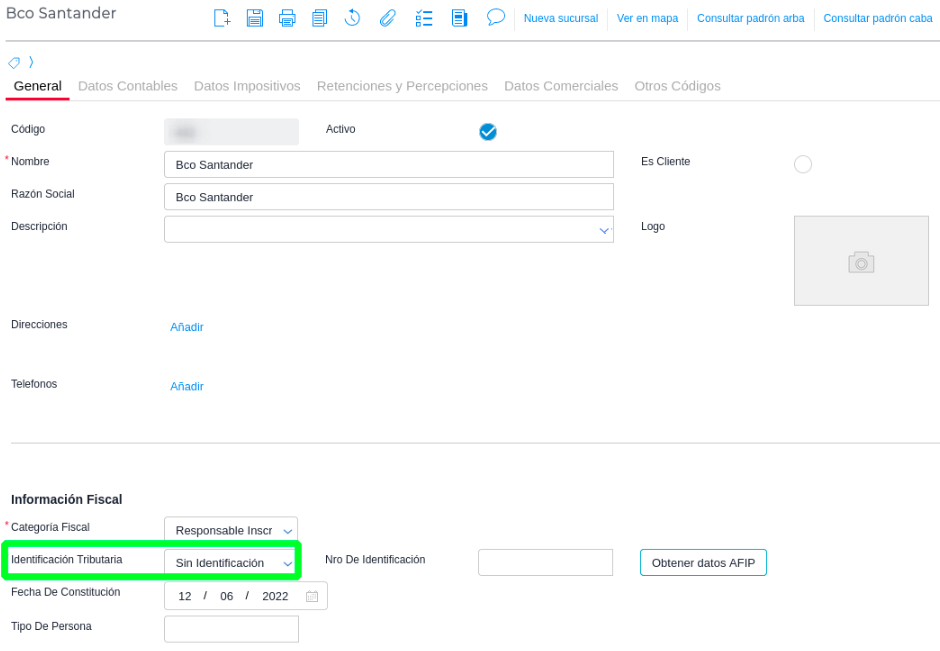
Task: Open the Categoría Fiscal dropdown
Action: tap(288, 530)
